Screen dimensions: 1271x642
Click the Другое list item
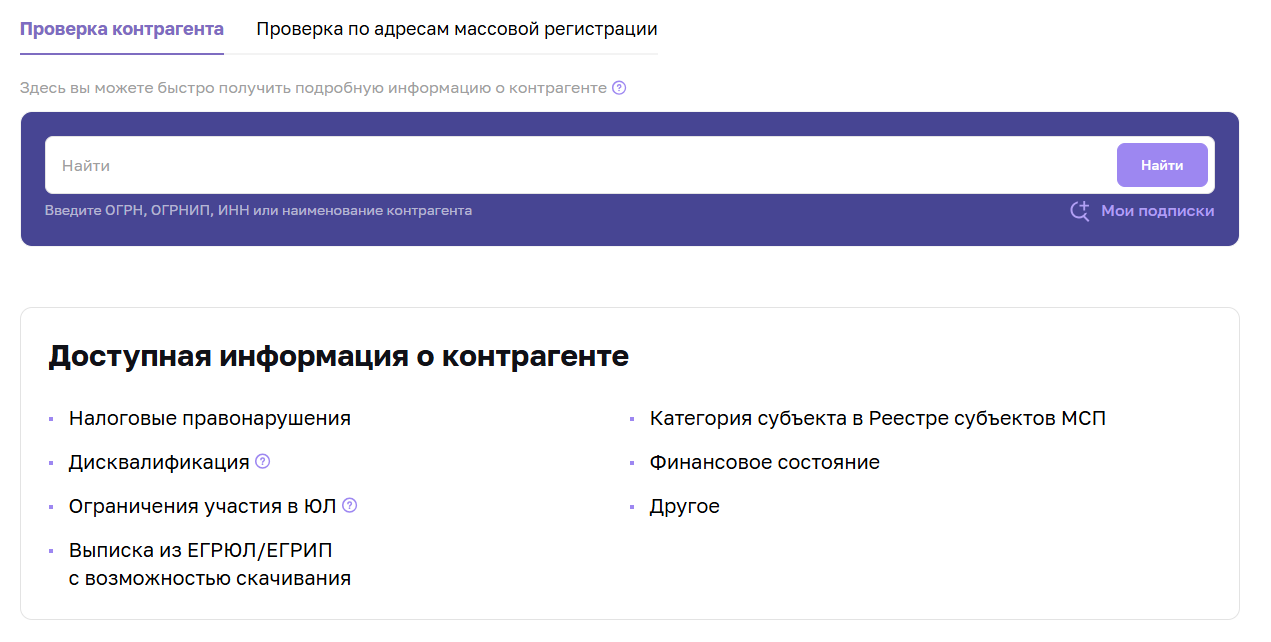point(685,506)
